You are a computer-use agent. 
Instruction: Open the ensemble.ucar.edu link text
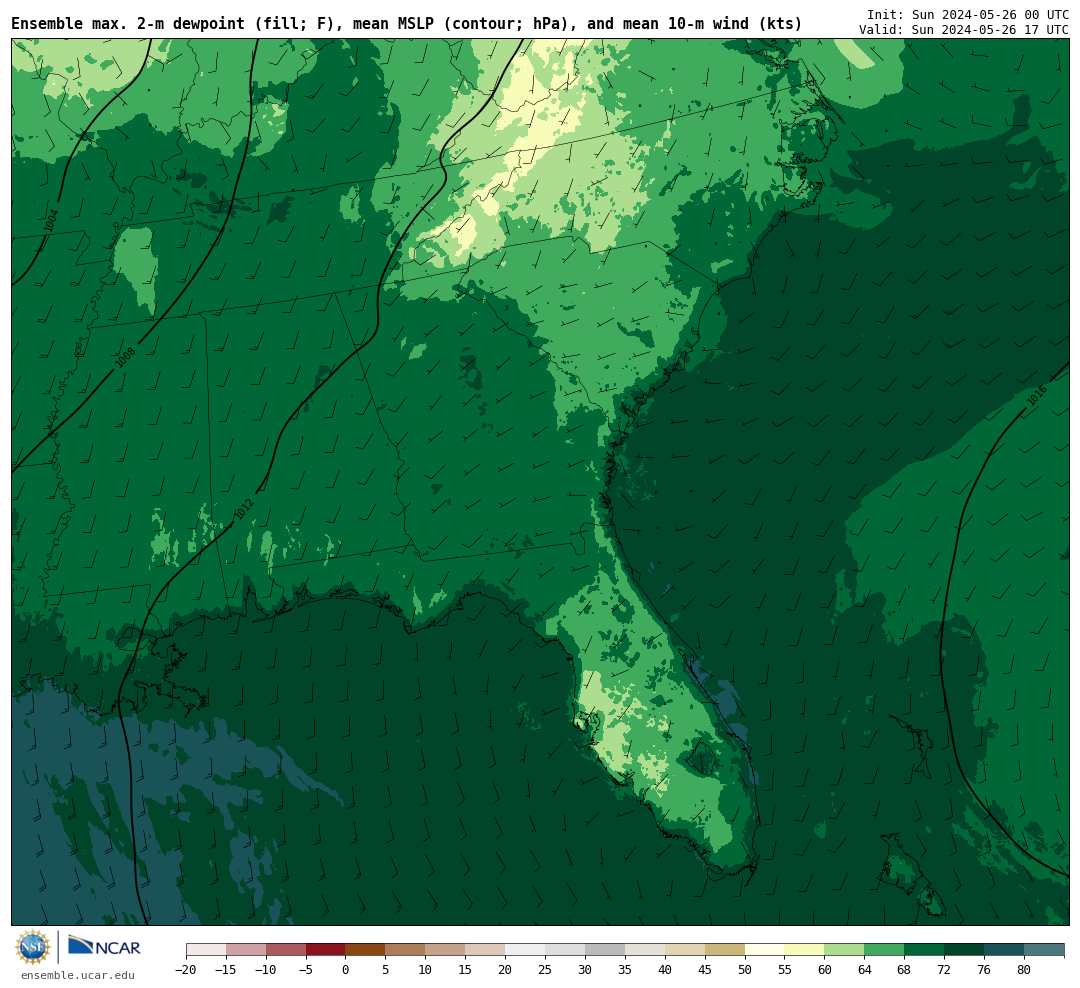78,975
